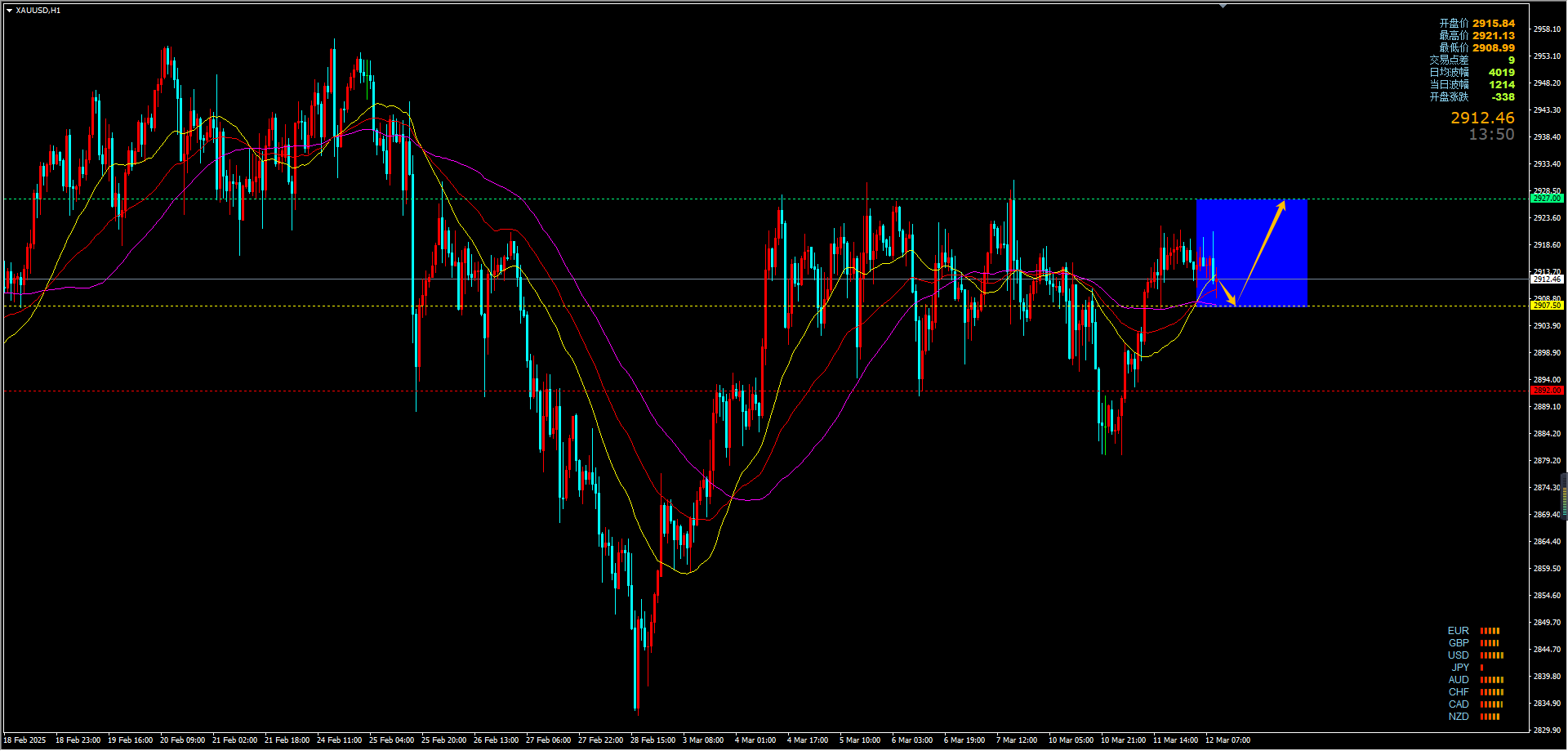
Task: Click the NZD strength meter bars
Action: [1490, 717]
